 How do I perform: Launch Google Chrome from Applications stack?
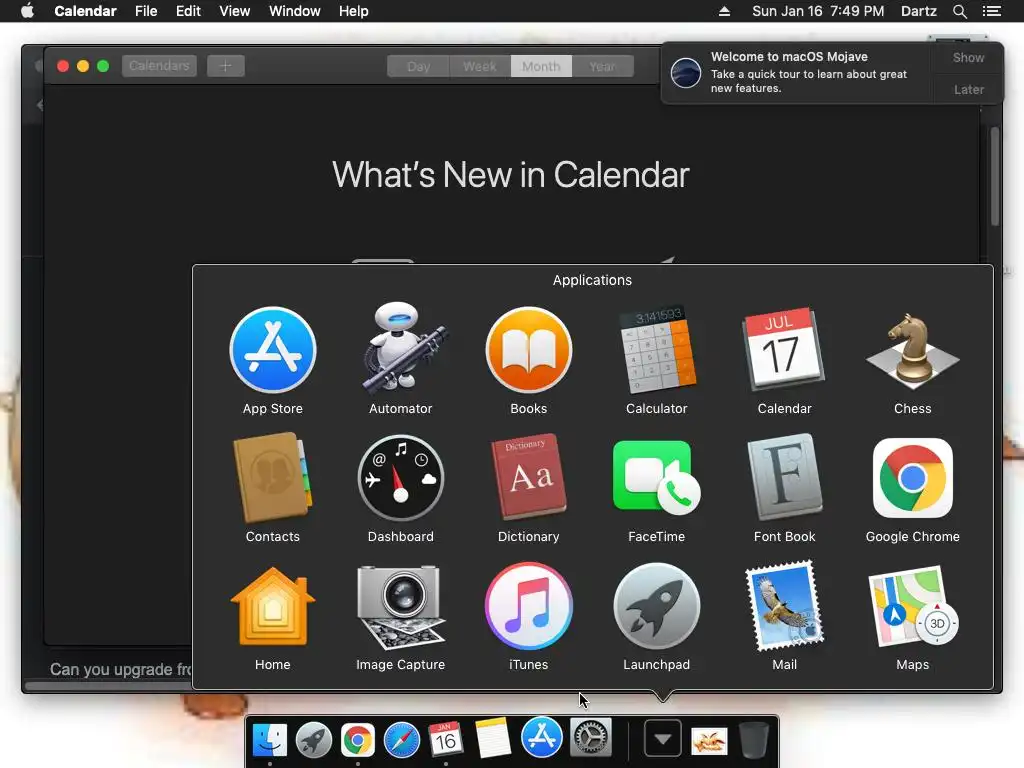point(912,478)
